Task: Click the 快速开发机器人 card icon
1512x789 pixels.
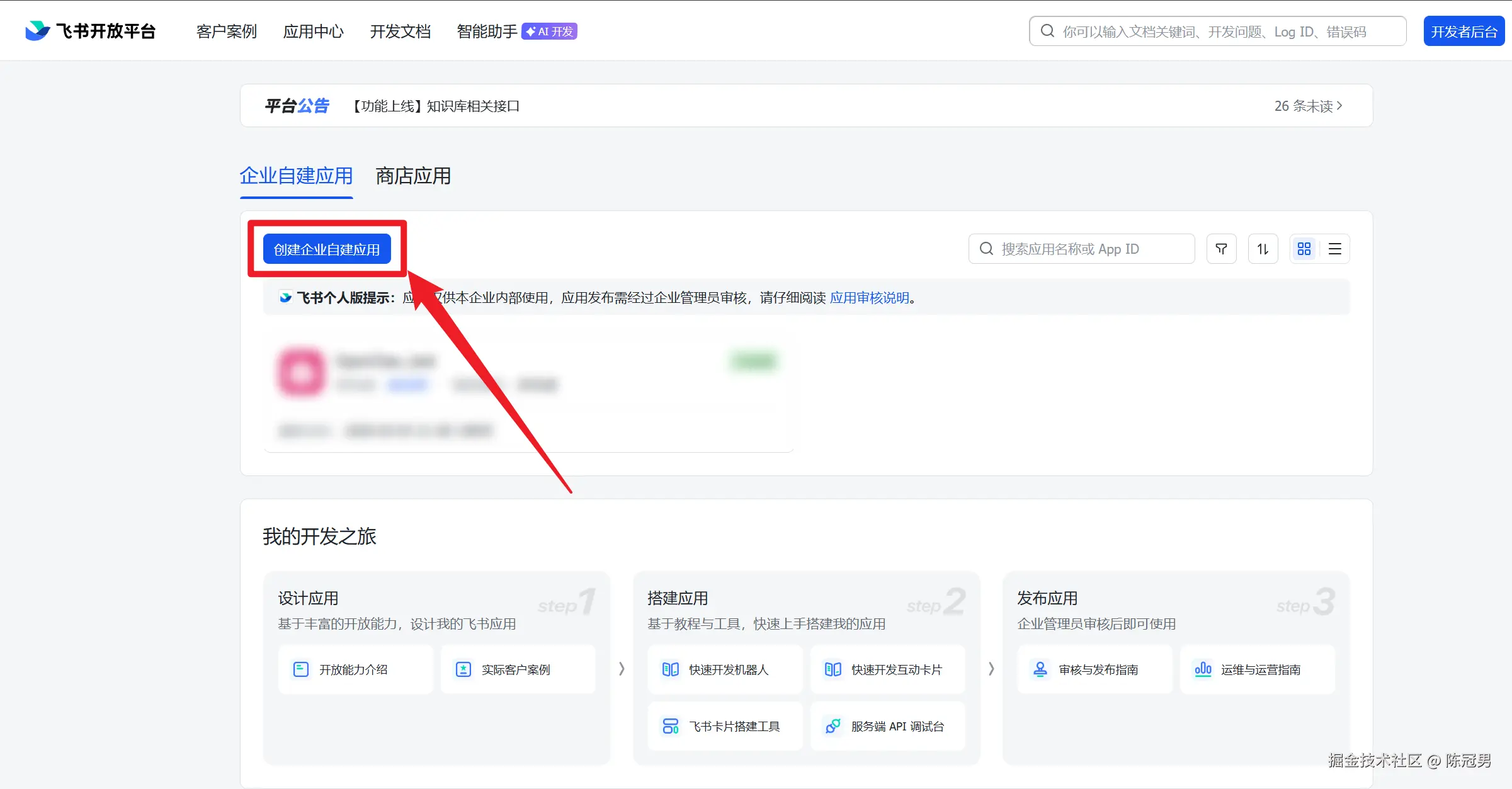Action: [x=670, y=669]
